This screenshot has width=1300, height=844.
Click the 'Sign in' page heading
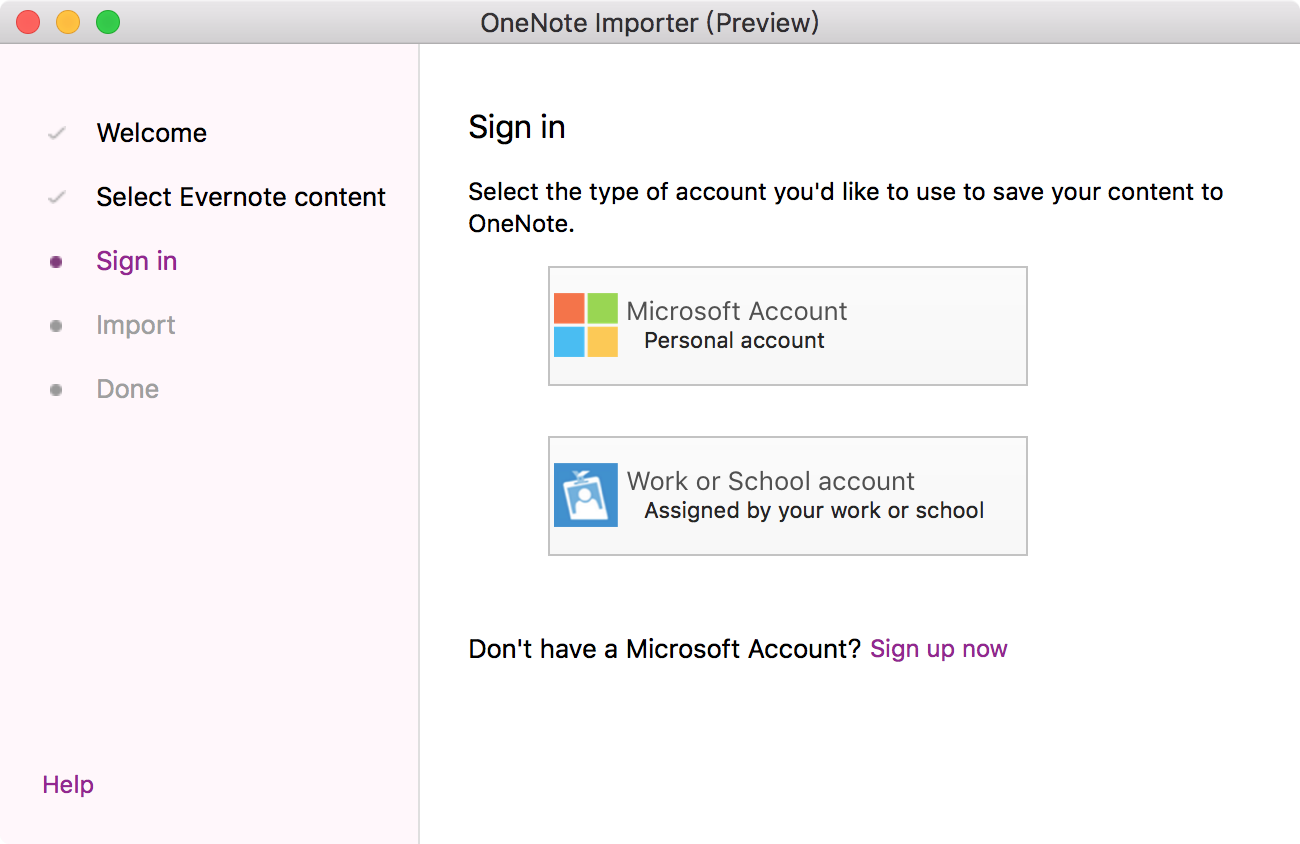point(517,127)
